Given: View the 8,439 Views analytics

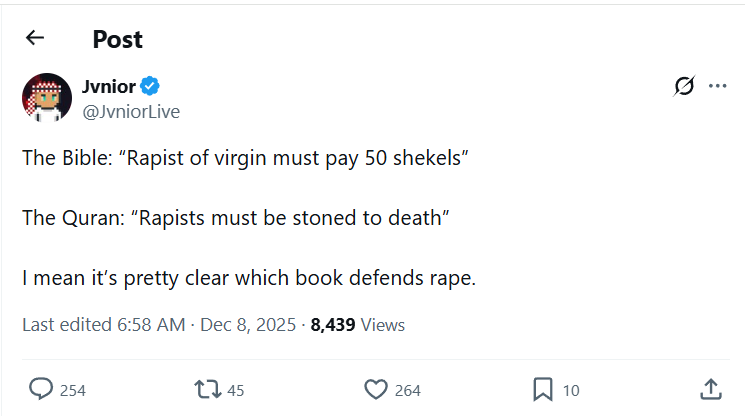Looking at the screenshot, I should 358,324.
